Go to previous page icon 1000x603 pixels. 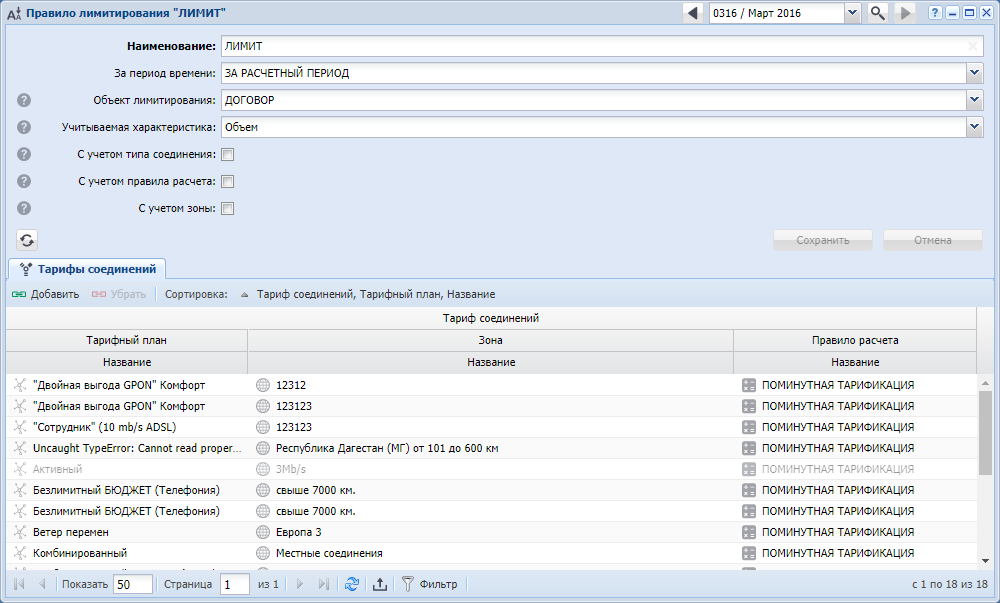coord(42,584)
